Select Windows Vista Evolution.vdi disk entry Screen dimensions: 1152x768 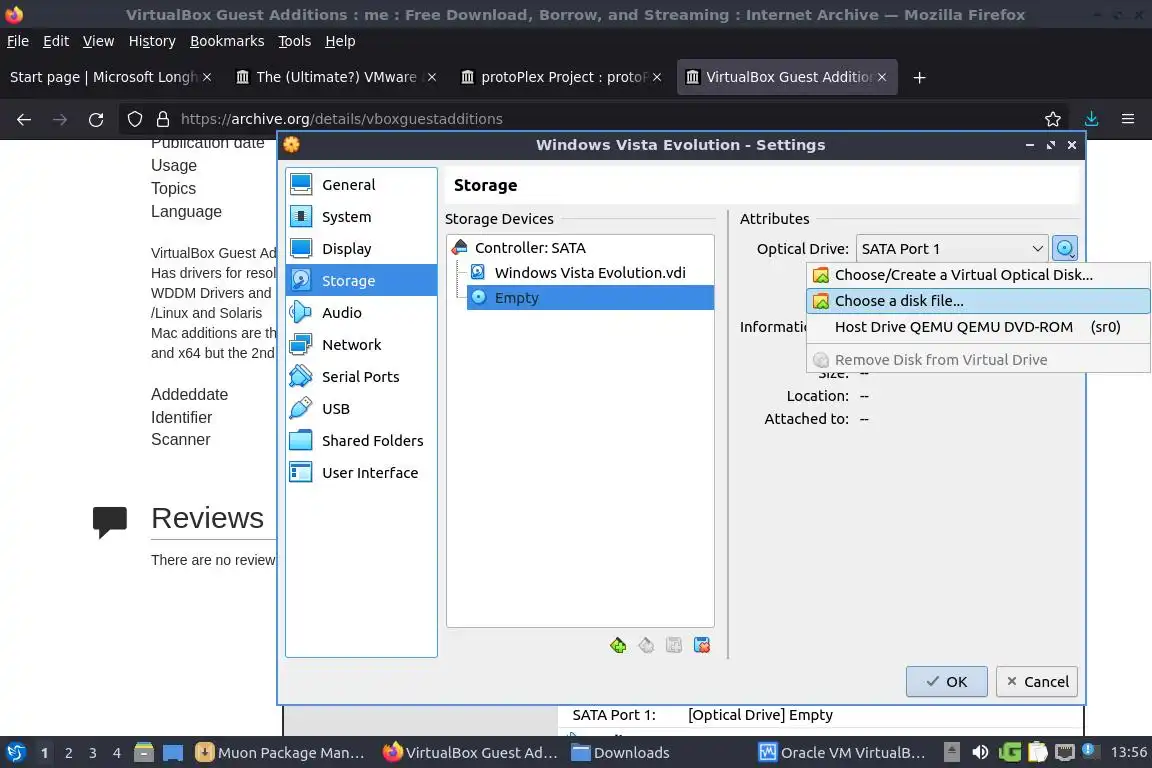(590, 273)
